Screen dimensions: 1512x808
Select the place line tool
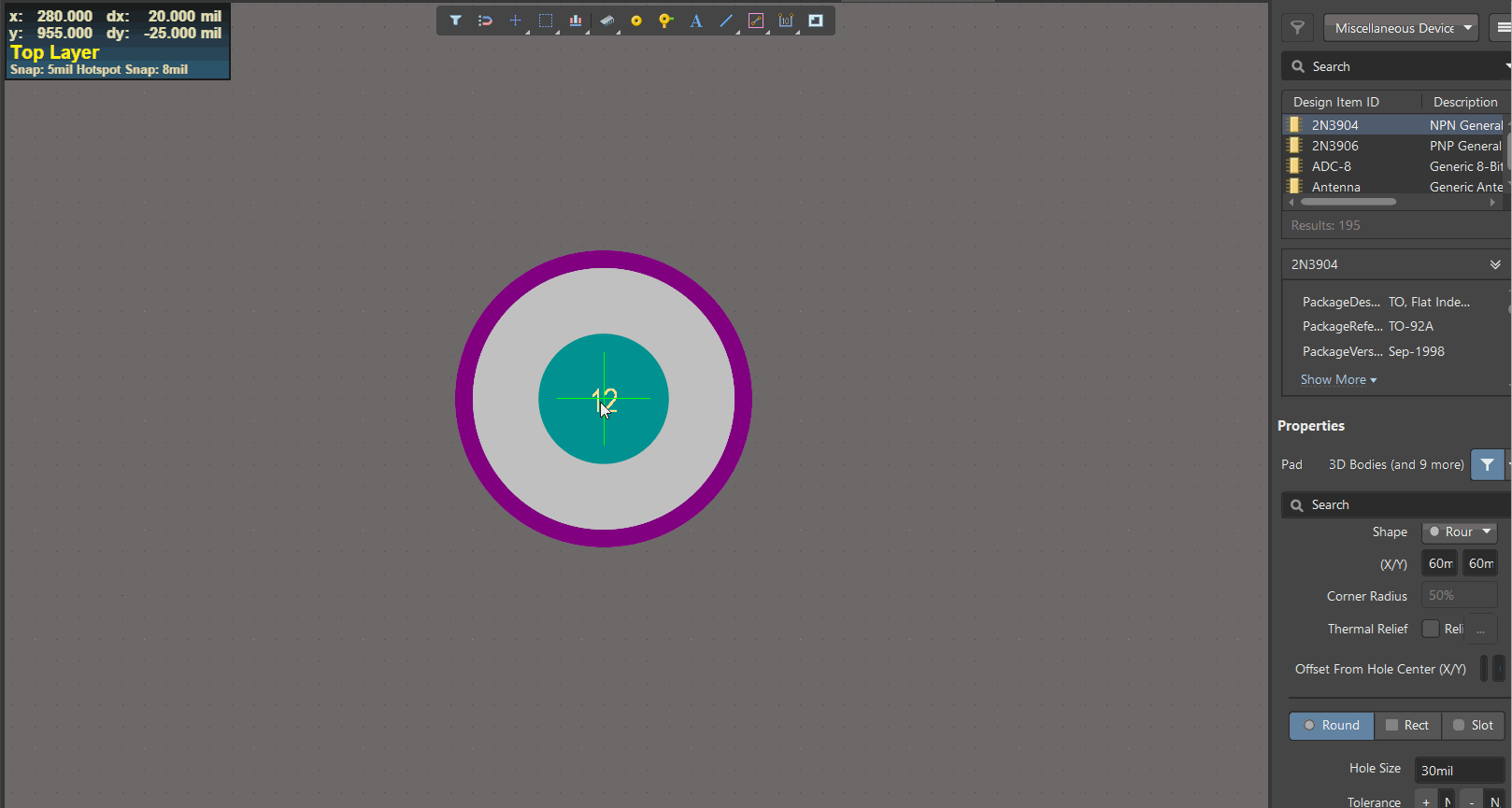726,21
